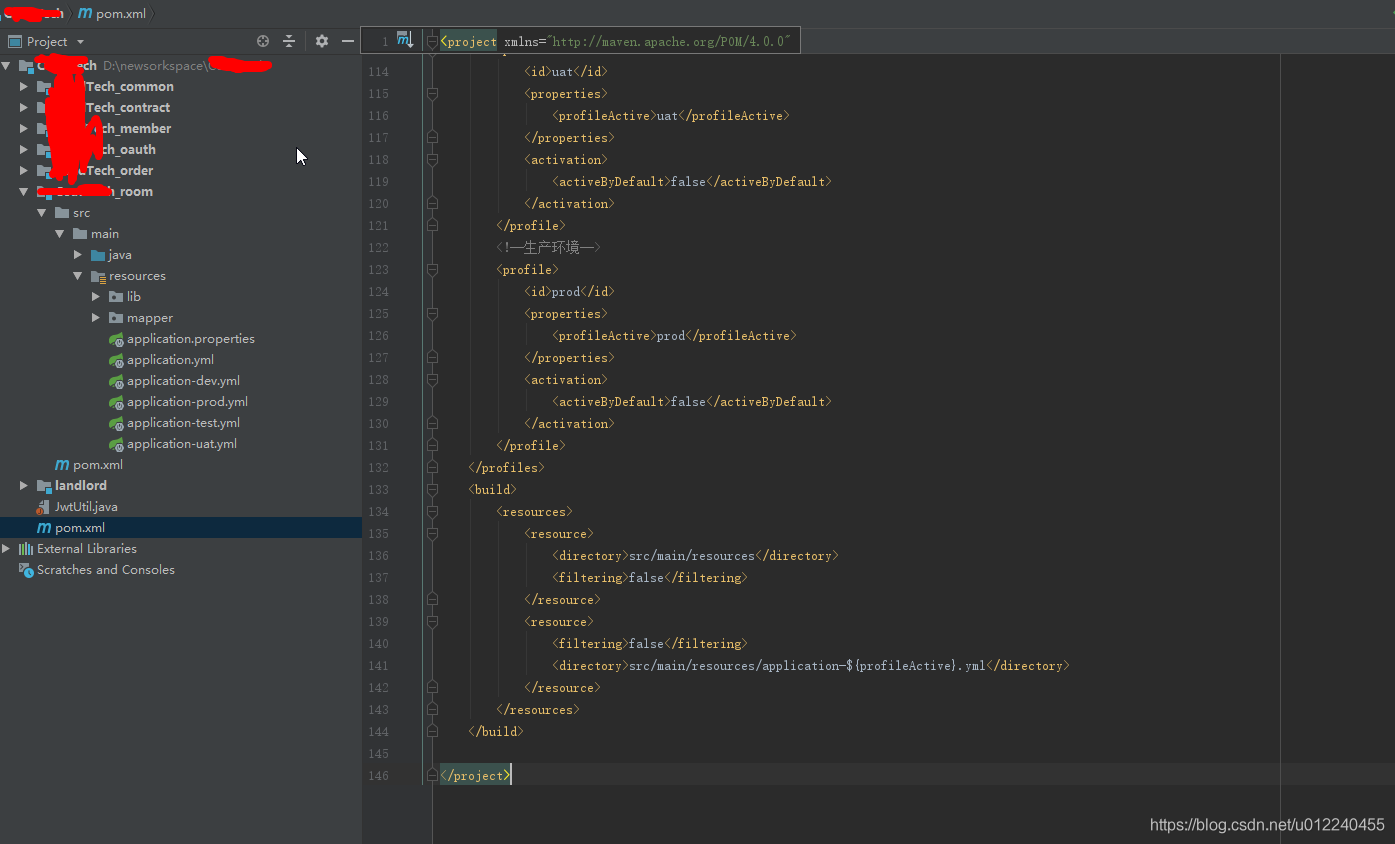Viewport: 1395px width, 844px height.
Task: Expand the java folder
Action: [78, 254]
